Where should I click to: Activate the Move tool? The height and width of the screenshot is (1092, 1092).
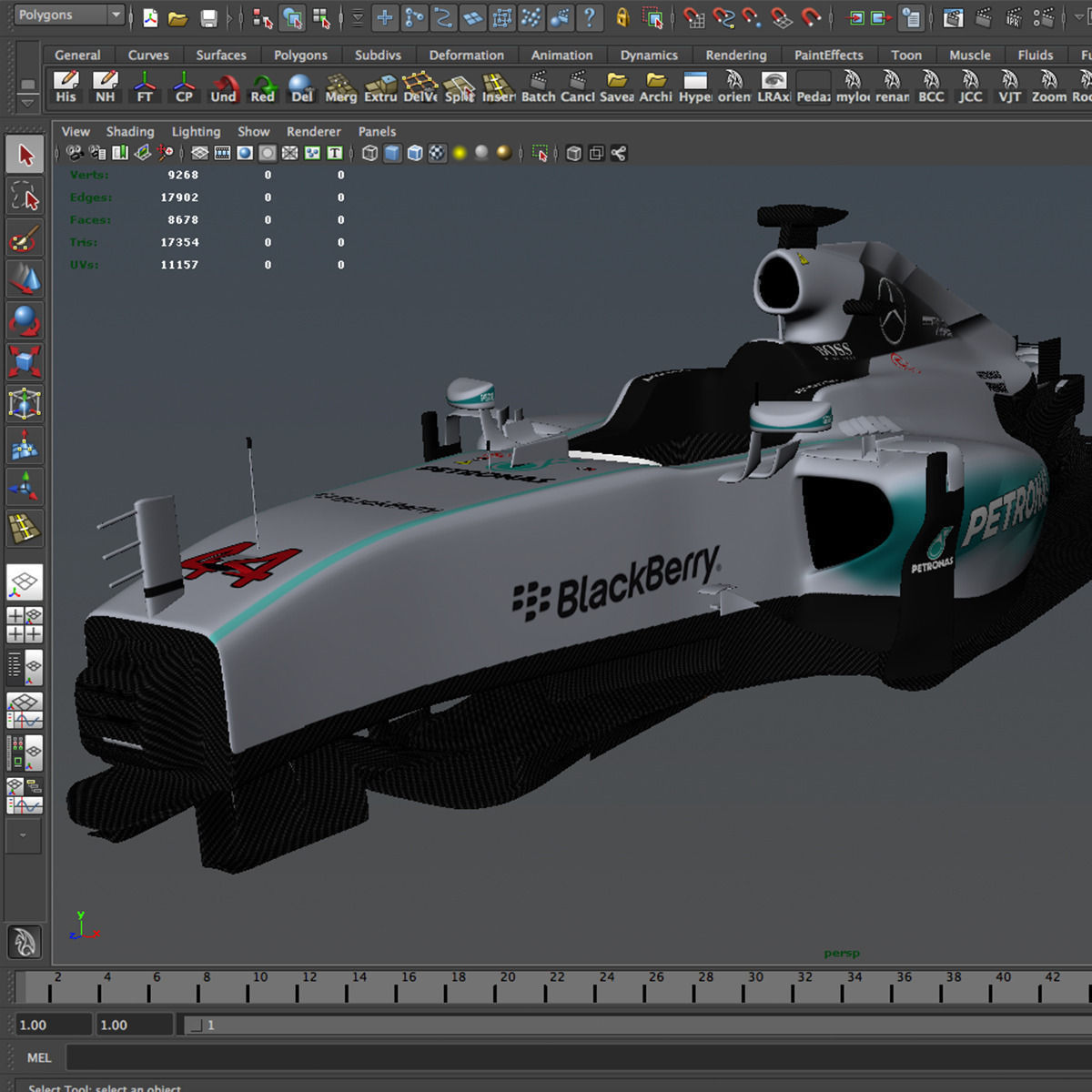[25, 279]
